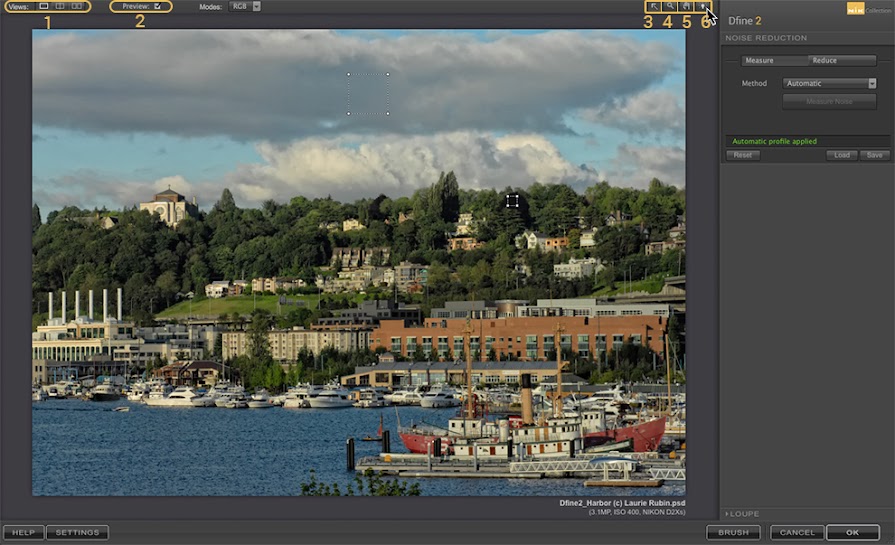Toggle the Preview checkbox

pos(157,6)
